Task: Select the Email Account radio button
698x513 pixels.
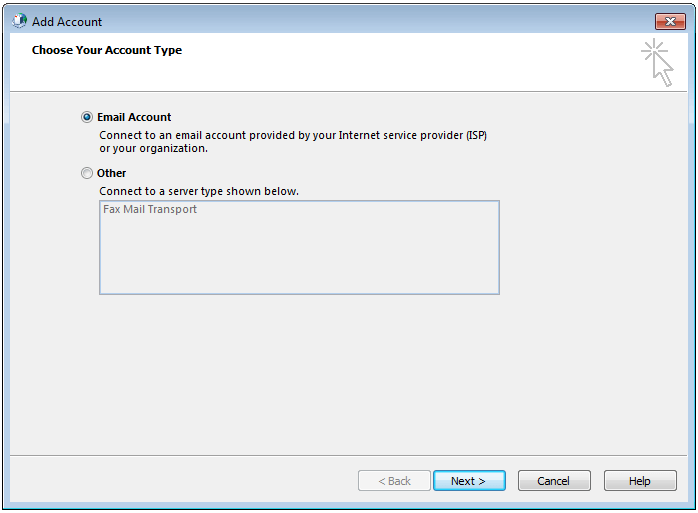Action: (x=87, y=117)
